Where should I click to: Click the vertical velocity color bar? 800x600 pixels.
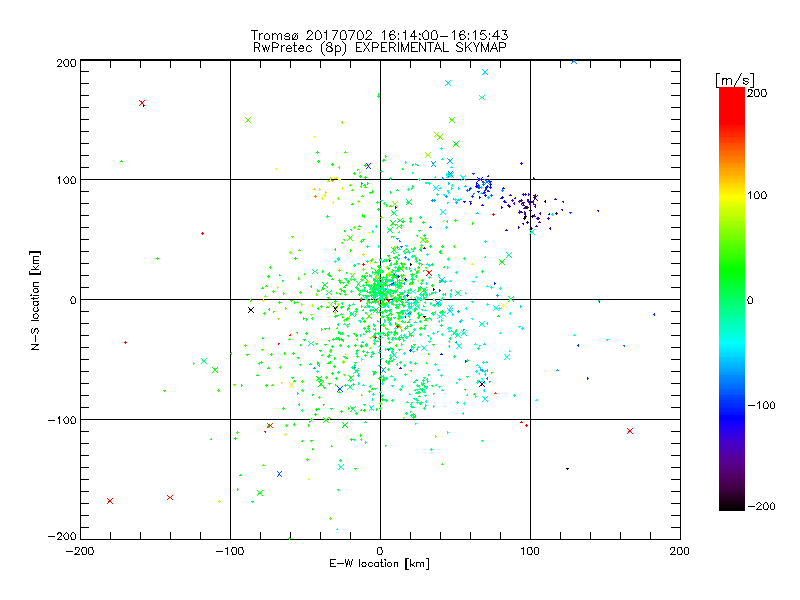pos(732,299)
